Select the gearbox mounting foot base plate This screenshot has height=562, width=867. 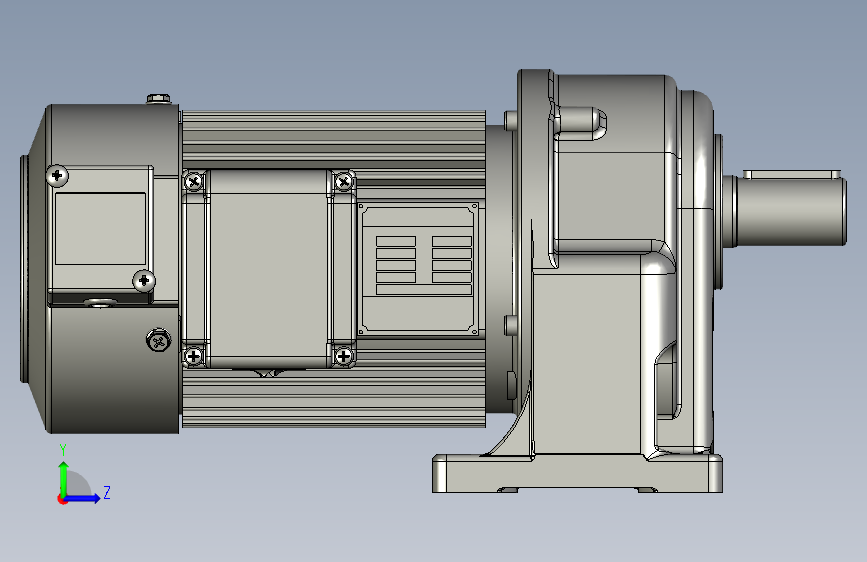click(x=577, y=473)
